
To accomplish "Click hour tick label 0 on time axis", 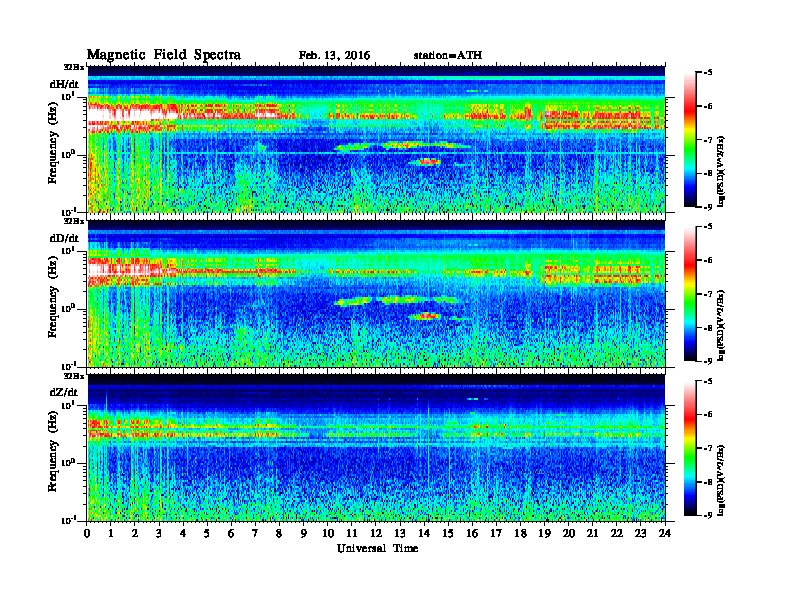I will coord(87,534).
